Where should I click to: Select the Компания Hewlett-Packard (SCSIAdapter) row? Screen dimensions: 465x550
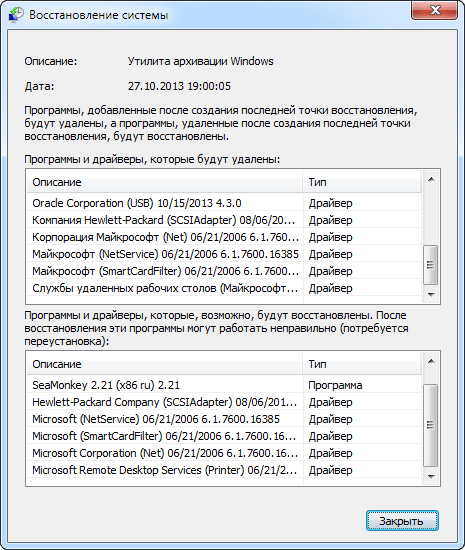coord(224,220)
